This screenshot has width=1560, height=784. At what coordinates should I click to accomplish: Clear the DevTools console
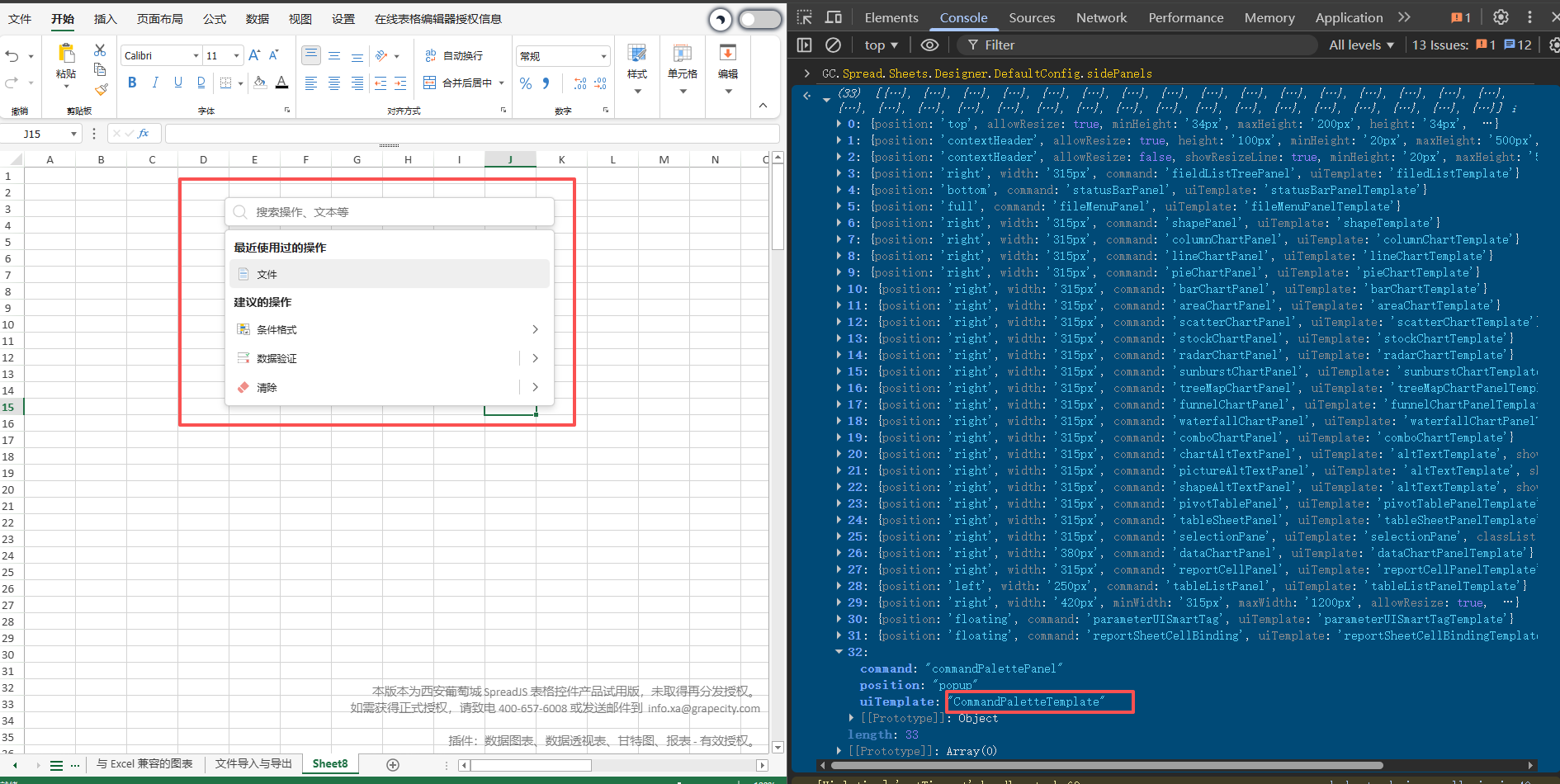pyautogui.click(x=834, y=45)
